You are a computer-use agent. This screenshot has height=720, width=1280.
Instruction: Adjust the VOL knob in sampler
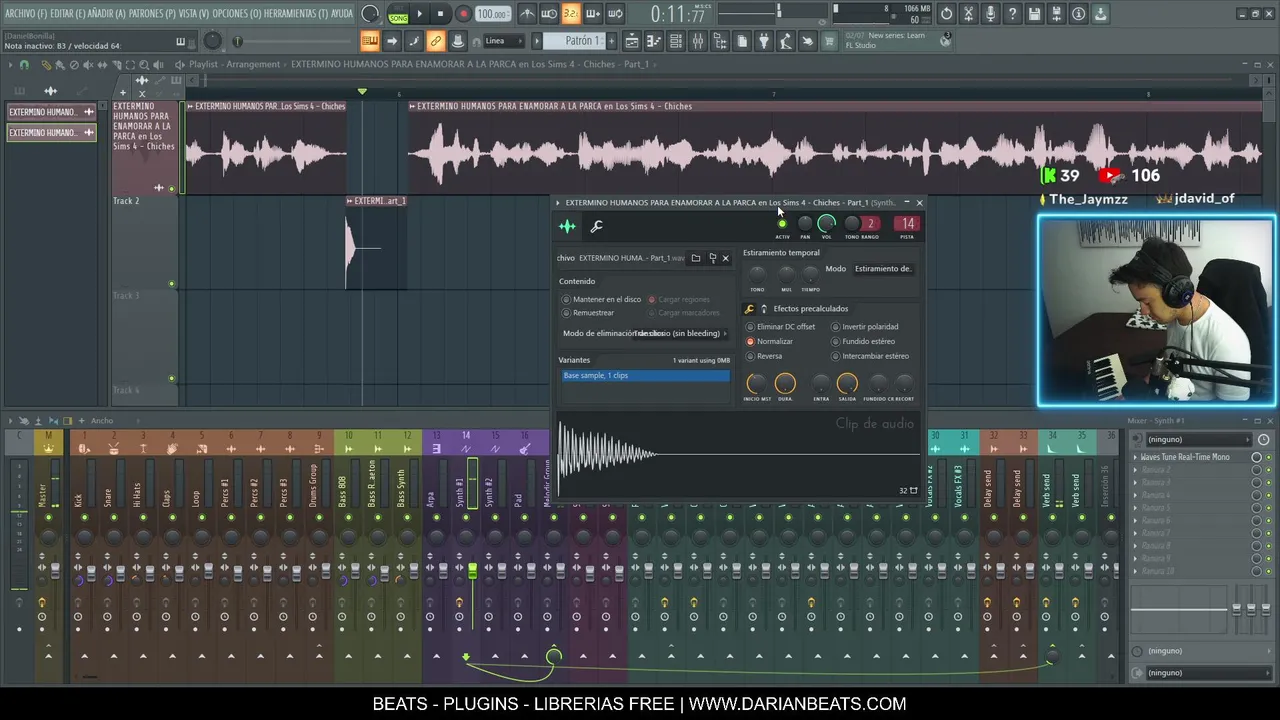tap(826, 223)
